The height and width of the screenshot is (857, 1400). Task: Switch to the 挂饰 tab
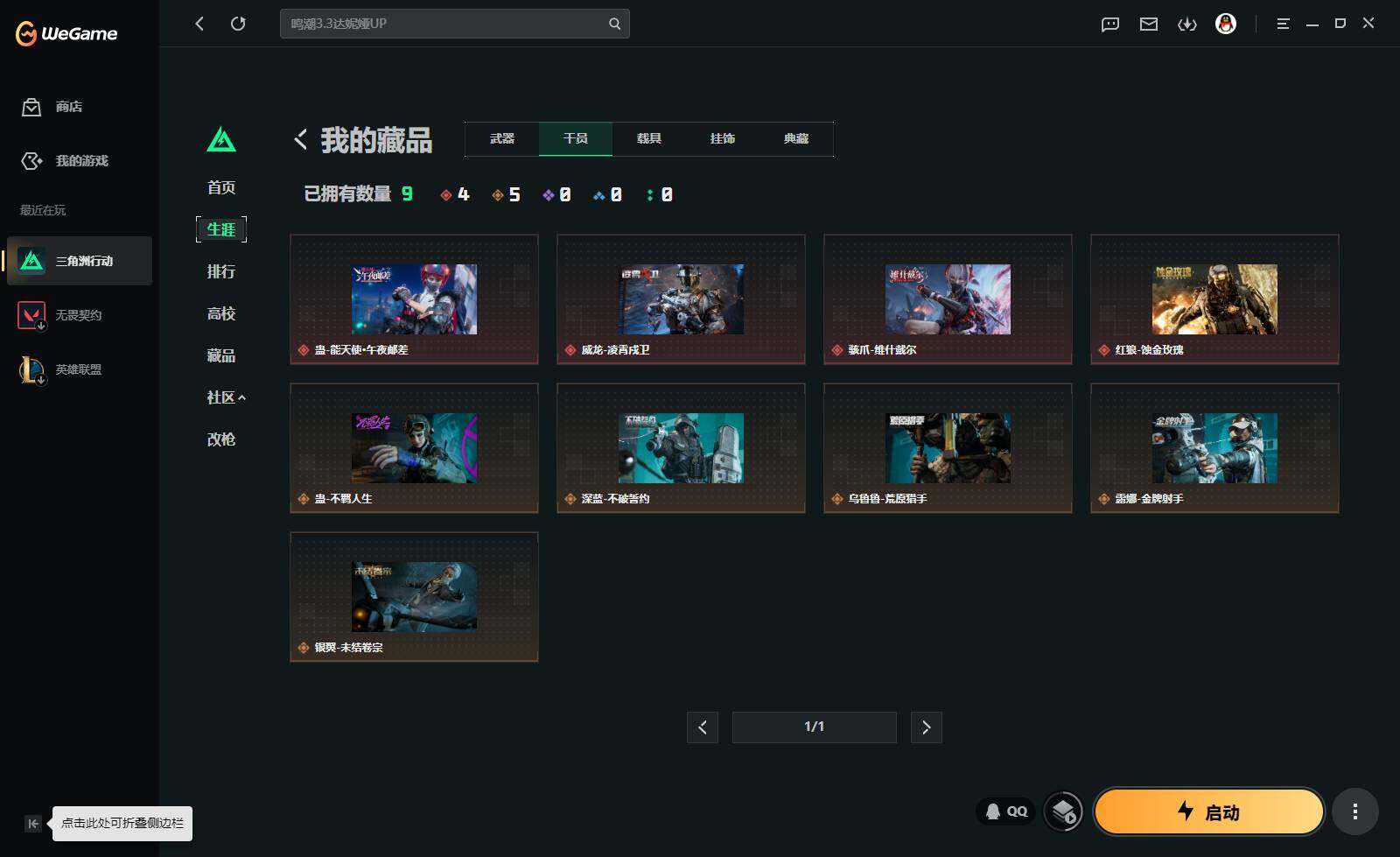click(723, 139)
